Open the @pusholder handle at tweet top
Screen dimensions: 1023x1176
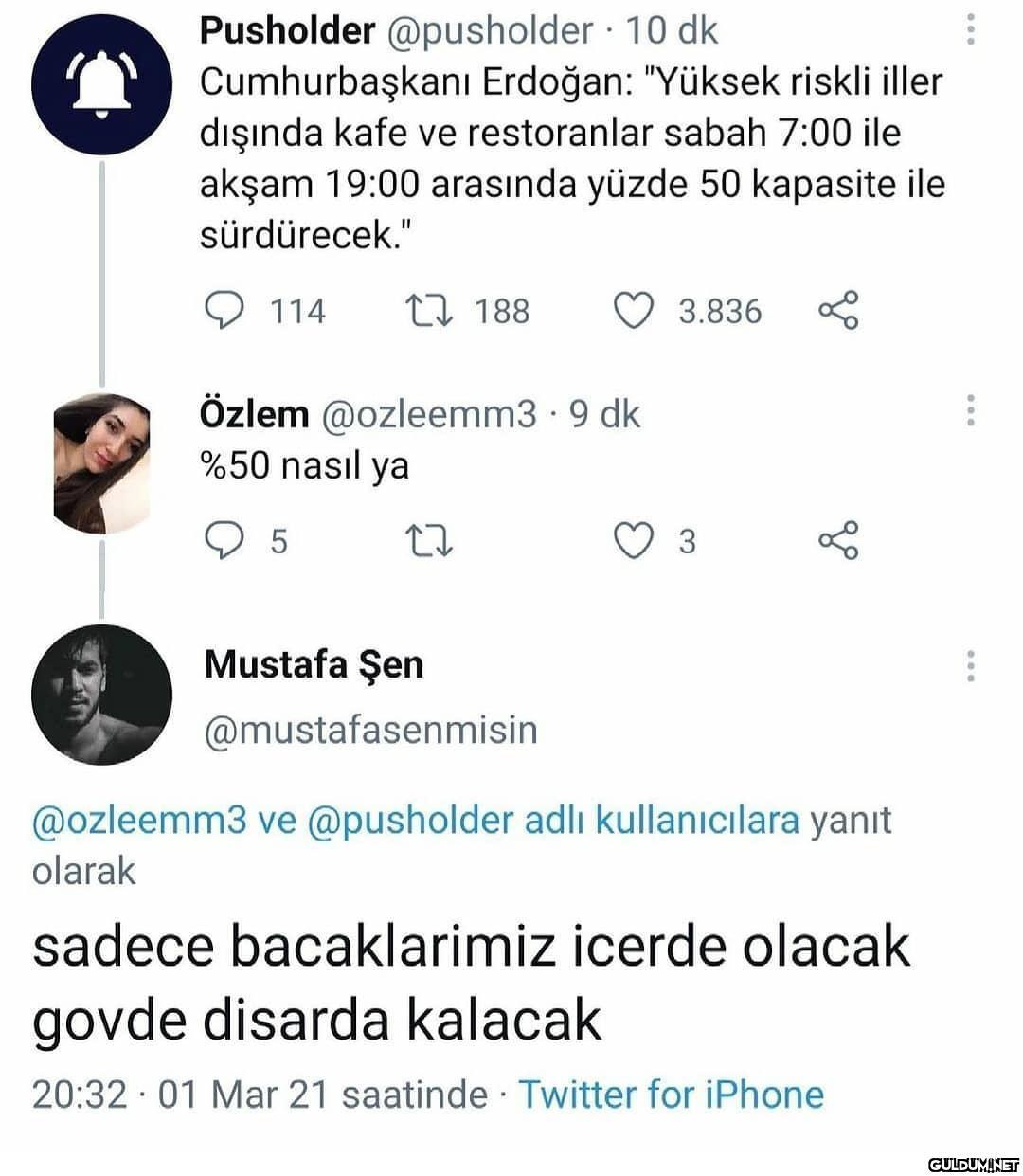[489, 31]
